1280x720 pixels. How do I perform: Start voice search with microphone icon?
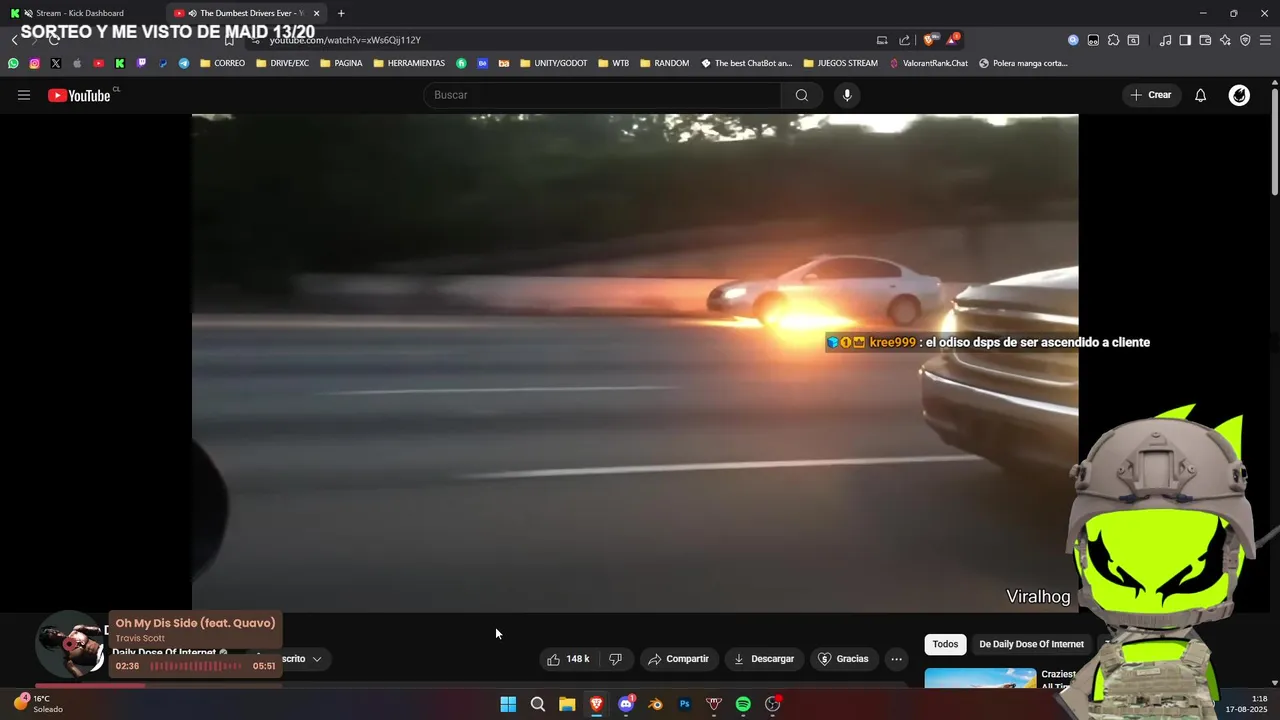[x=847, y=95]
